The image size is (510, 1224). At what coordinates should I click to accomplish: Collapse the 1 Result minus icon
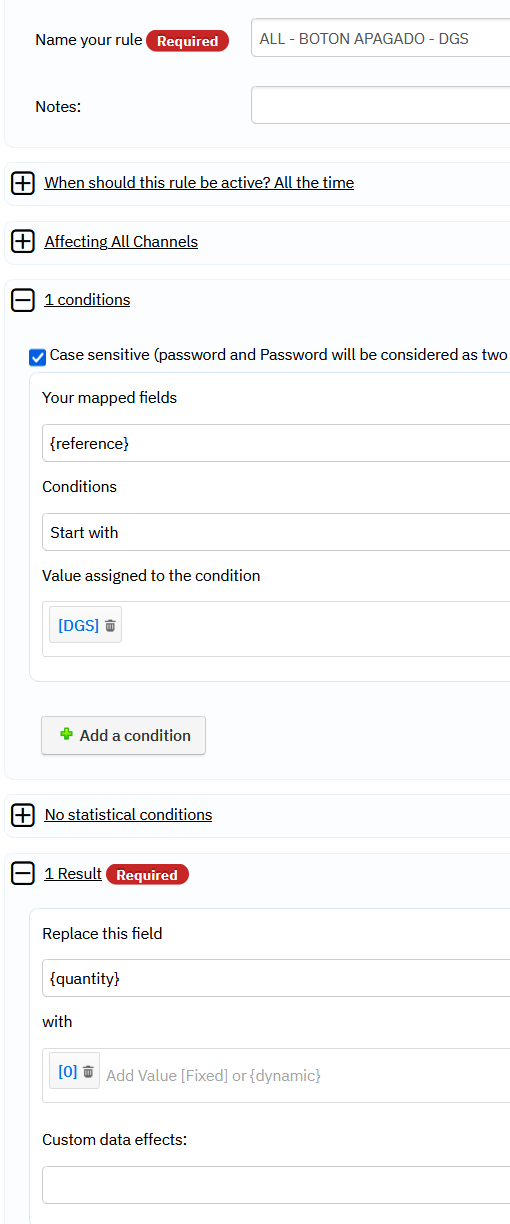tap(23, 874)
